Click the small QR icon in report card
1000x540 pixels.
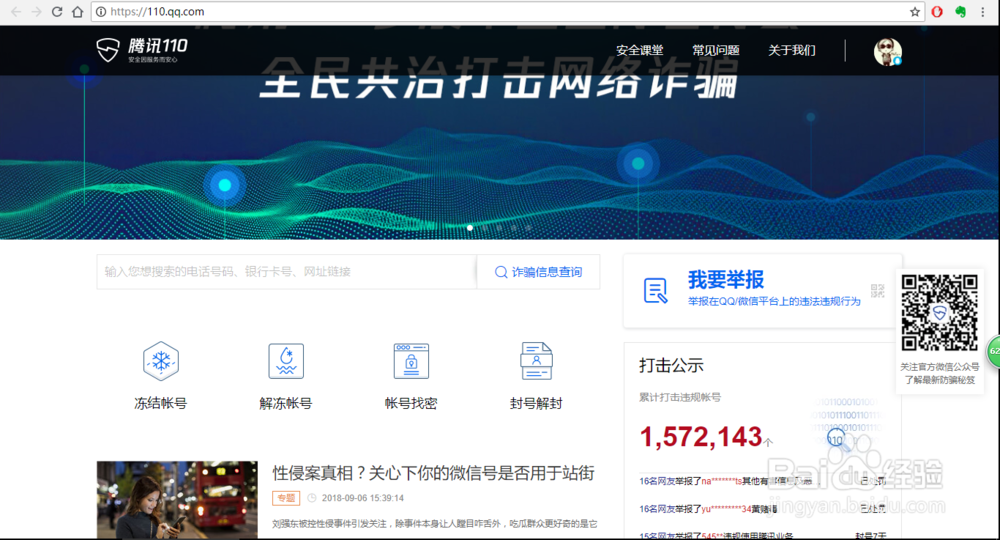tap(878, 291)
